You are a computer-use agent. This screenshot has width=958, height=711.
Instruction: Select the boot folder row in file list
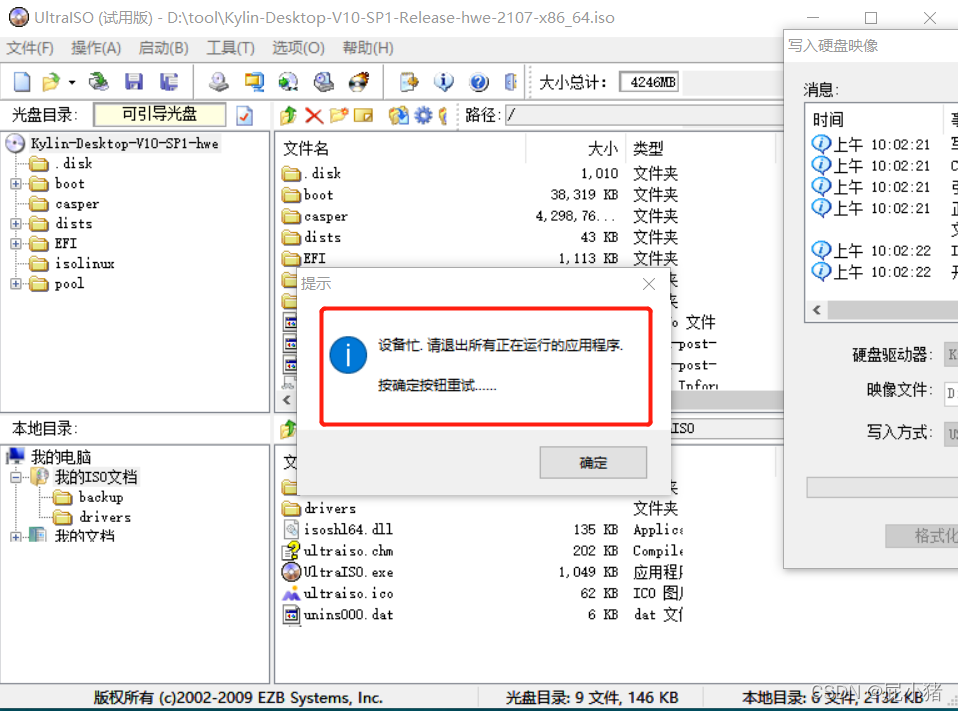click(480, 195)
